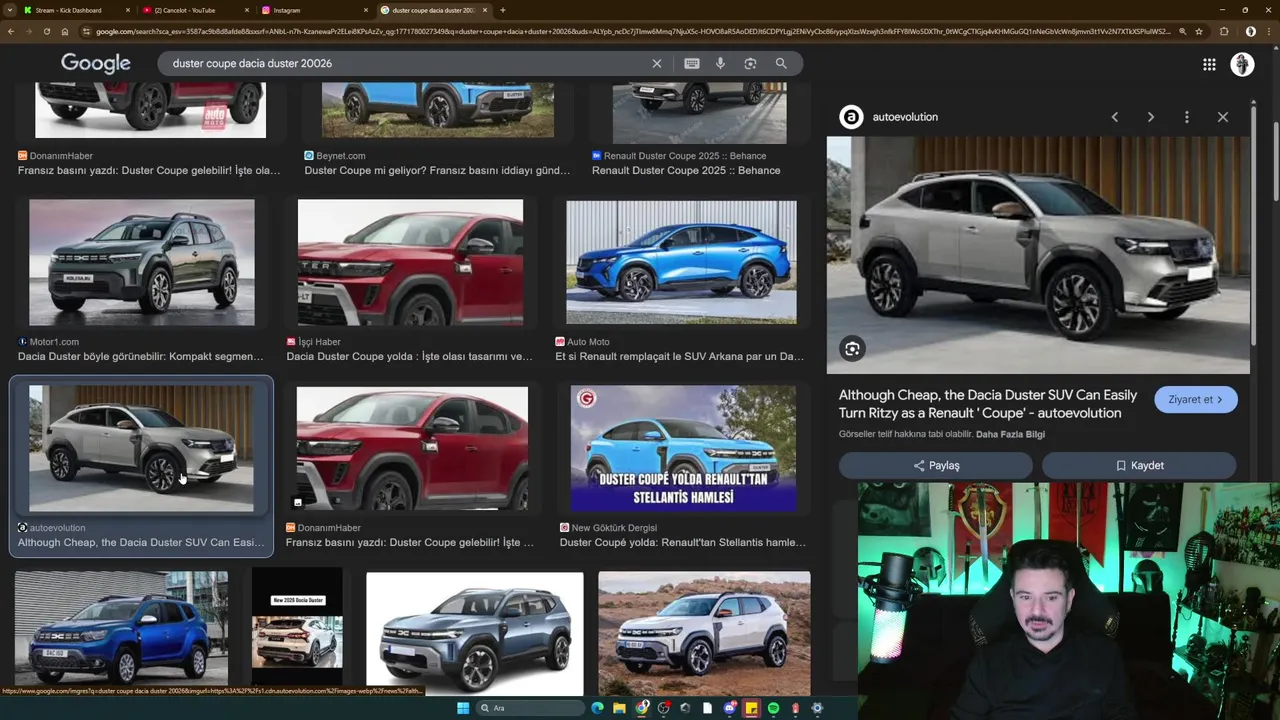This screenshot has height=720, width=1280.
Task: Open the Daha Fazla Bilgi link
Action: point(1010,434)
